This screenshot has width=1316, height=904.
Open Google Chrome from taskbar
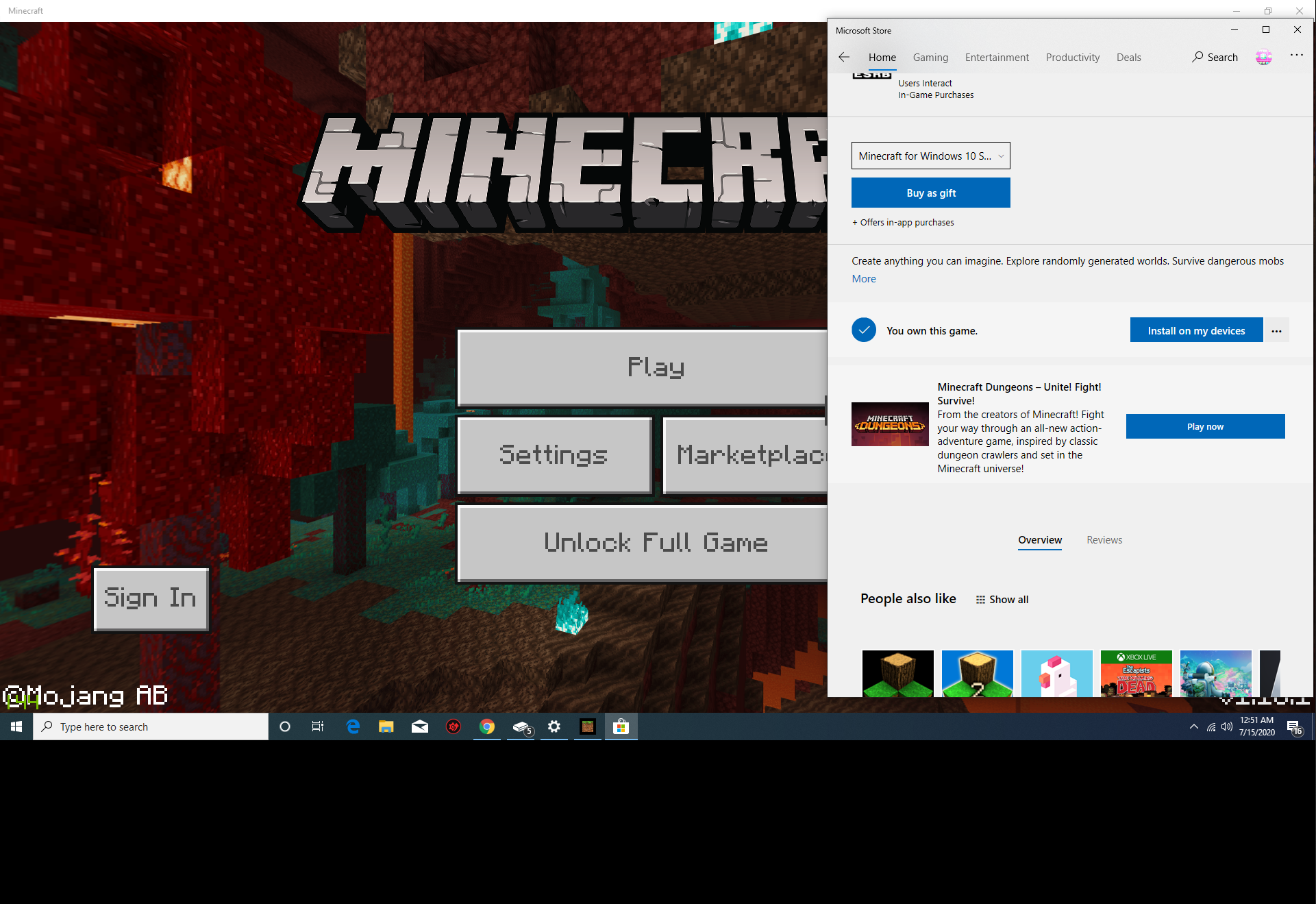tap(487, 726)
